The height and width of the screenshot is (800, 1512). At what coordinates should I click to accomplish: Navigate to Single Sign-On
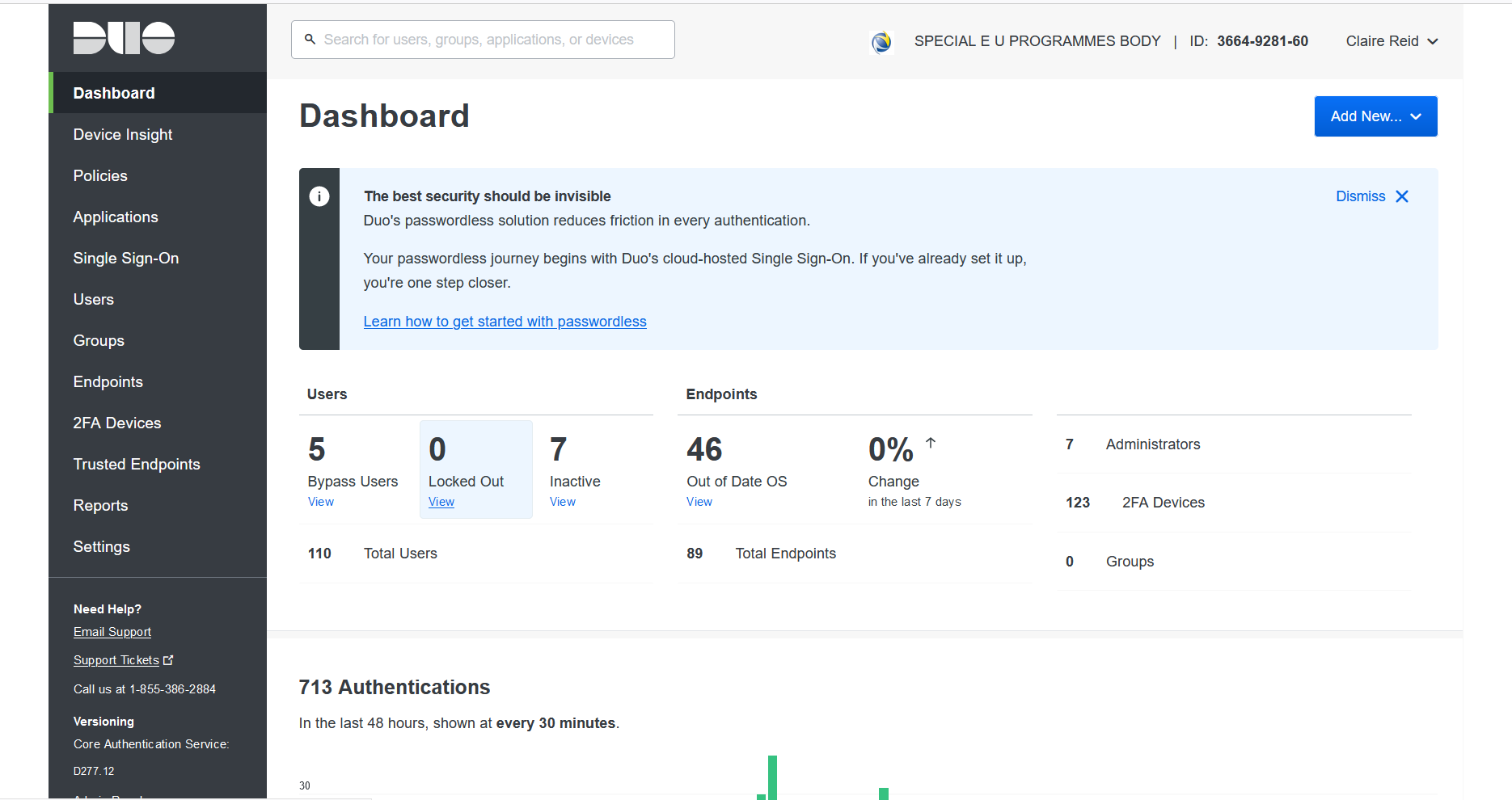click(158, 258)
